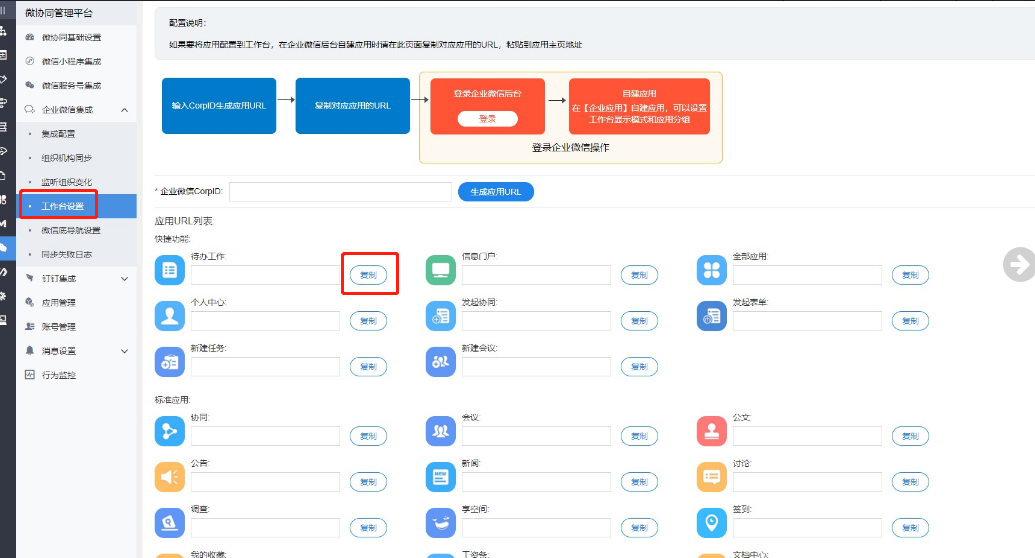Expand the 钉钉集成 menu section
This screenshot has width=1035, height=558.
(x=124, y=279)
